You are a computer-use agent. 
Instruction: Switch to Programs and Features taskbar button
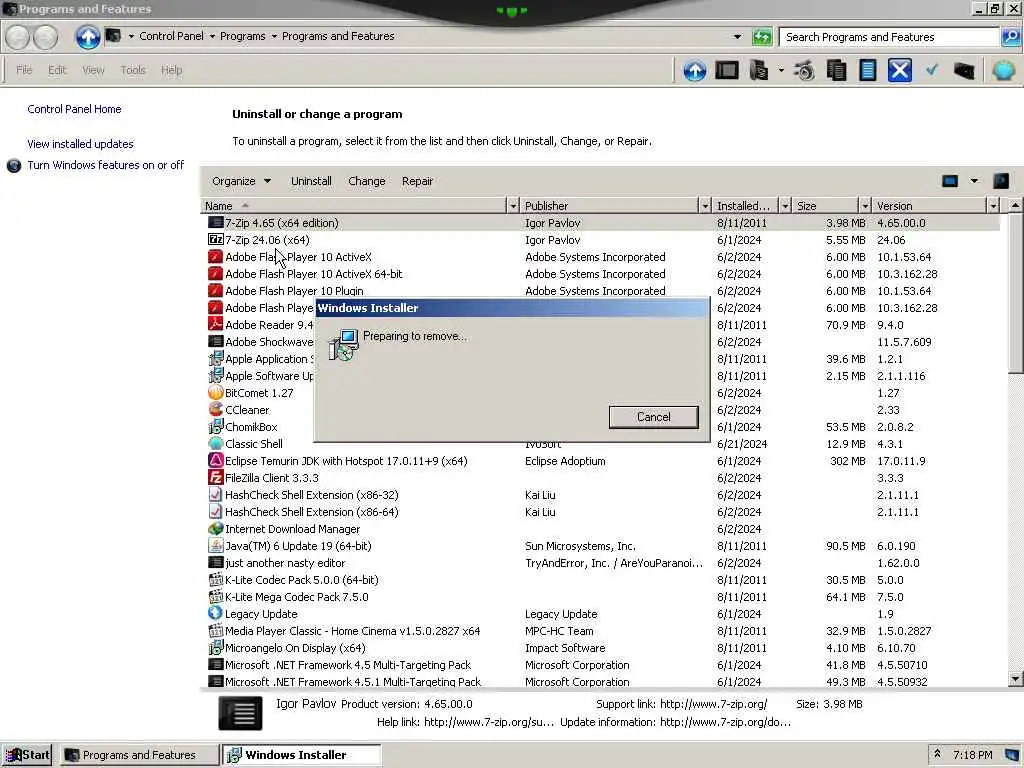(x=139, y=755)
